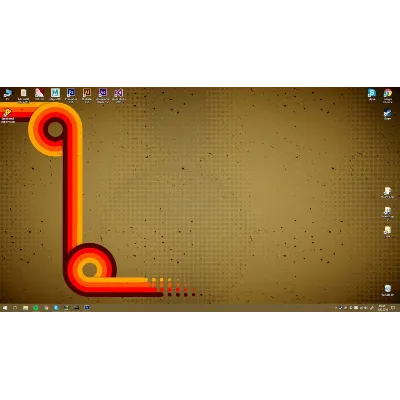
Task: Select the Steam desktop shortcut
Action: point(387,114)
